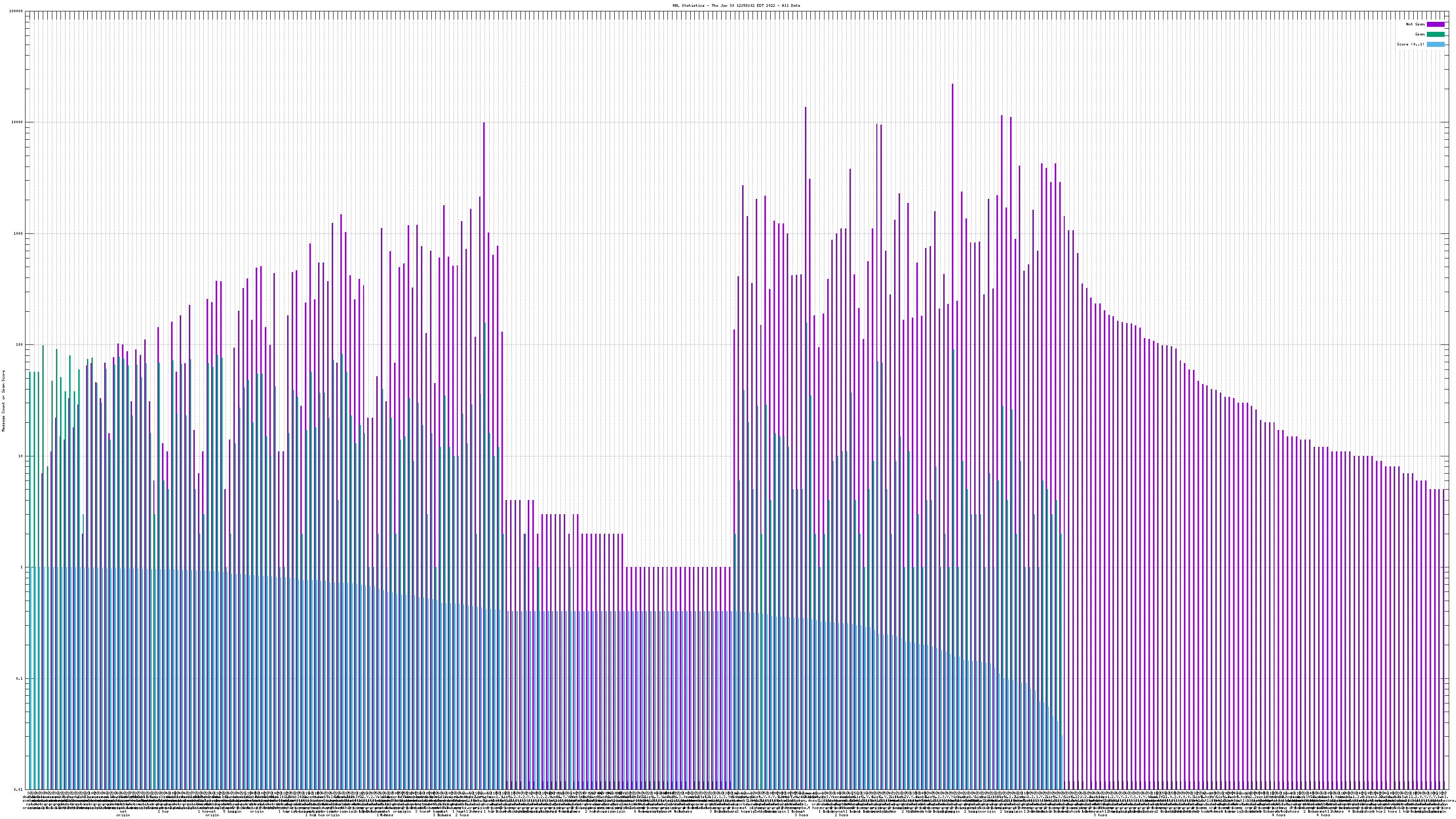This screenshot has width=1456, height=819.
Task: Click the 10000 y-axis tick label
Action: tap(18, 123)
